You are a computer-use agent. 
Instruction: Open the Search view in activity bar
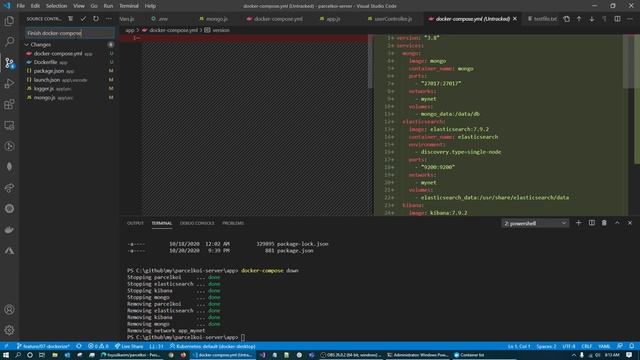9,41
